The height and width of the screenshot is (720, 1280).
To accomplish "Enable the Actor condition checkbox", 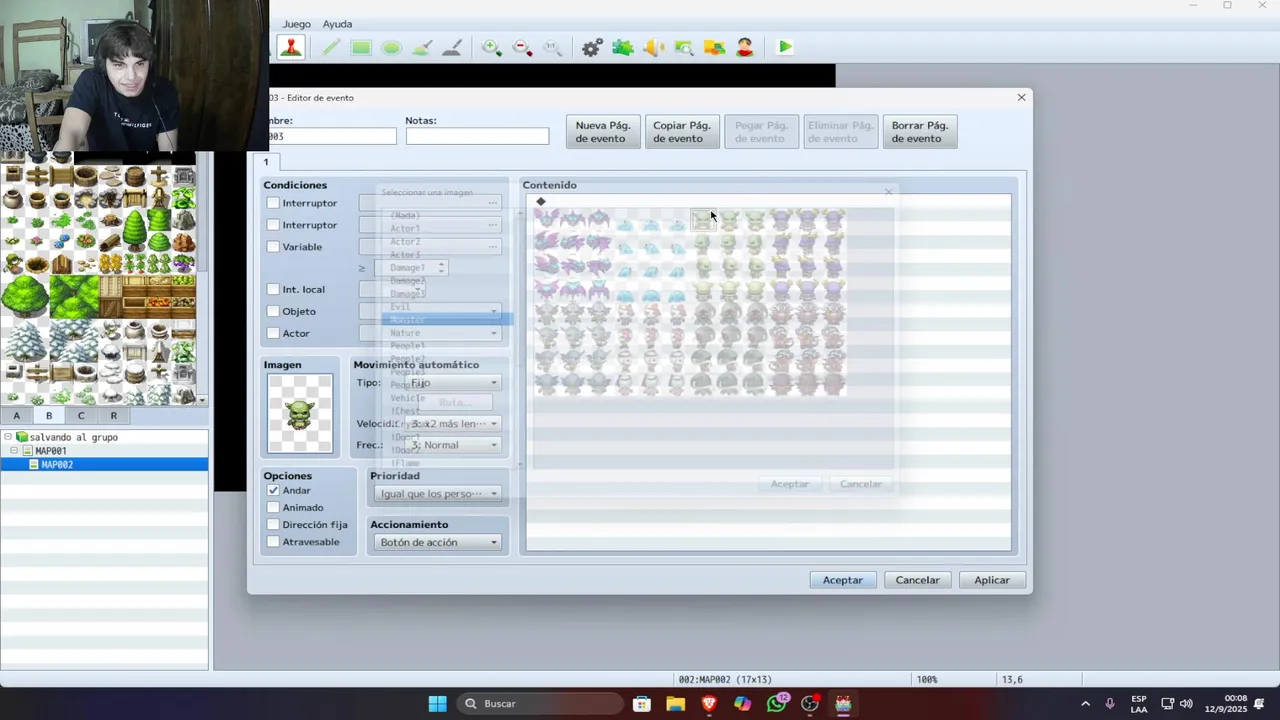I will (x=273, y=333).
